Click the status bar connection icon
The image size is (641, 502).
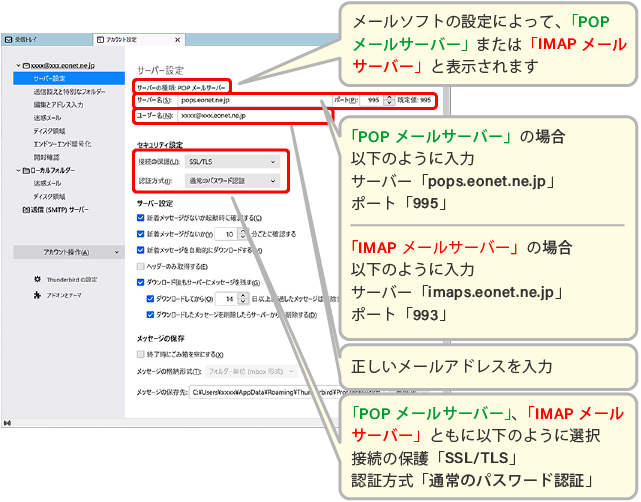coord(7,423)
